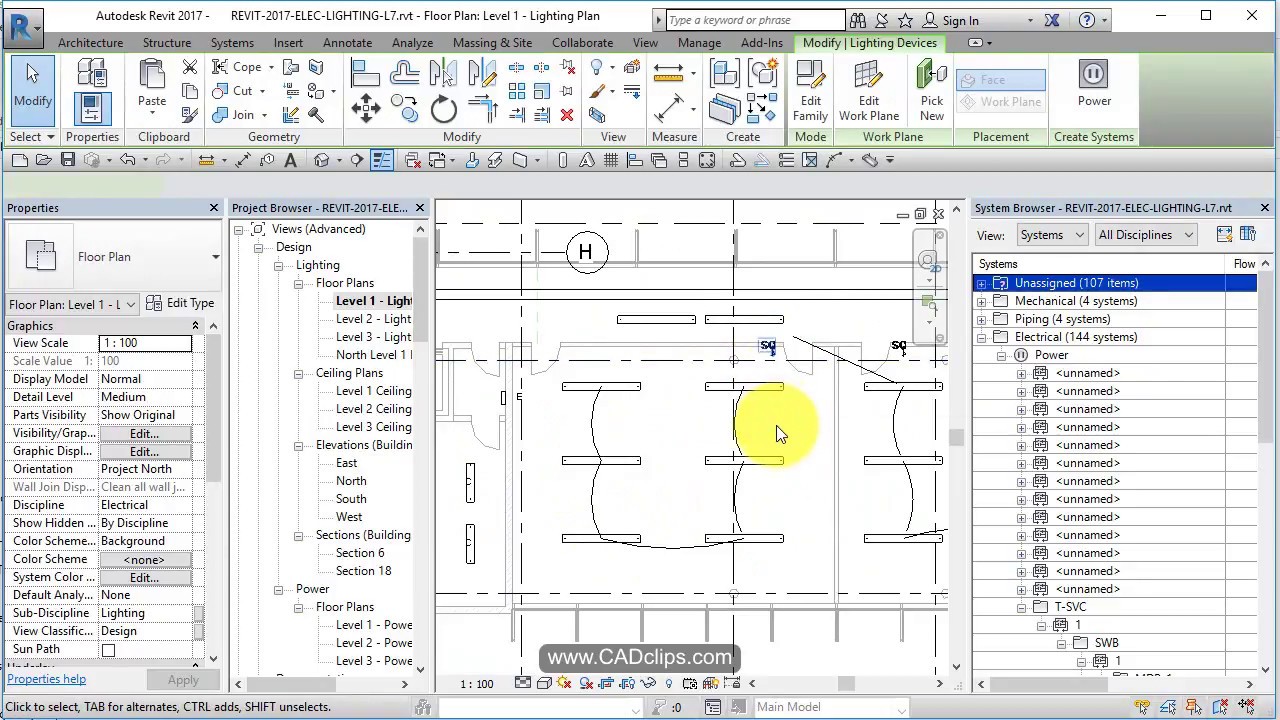The width and height of the screenshot is (1280, 720).
Task: Edit the View Scale value field
Action: (x=145, y=343)
